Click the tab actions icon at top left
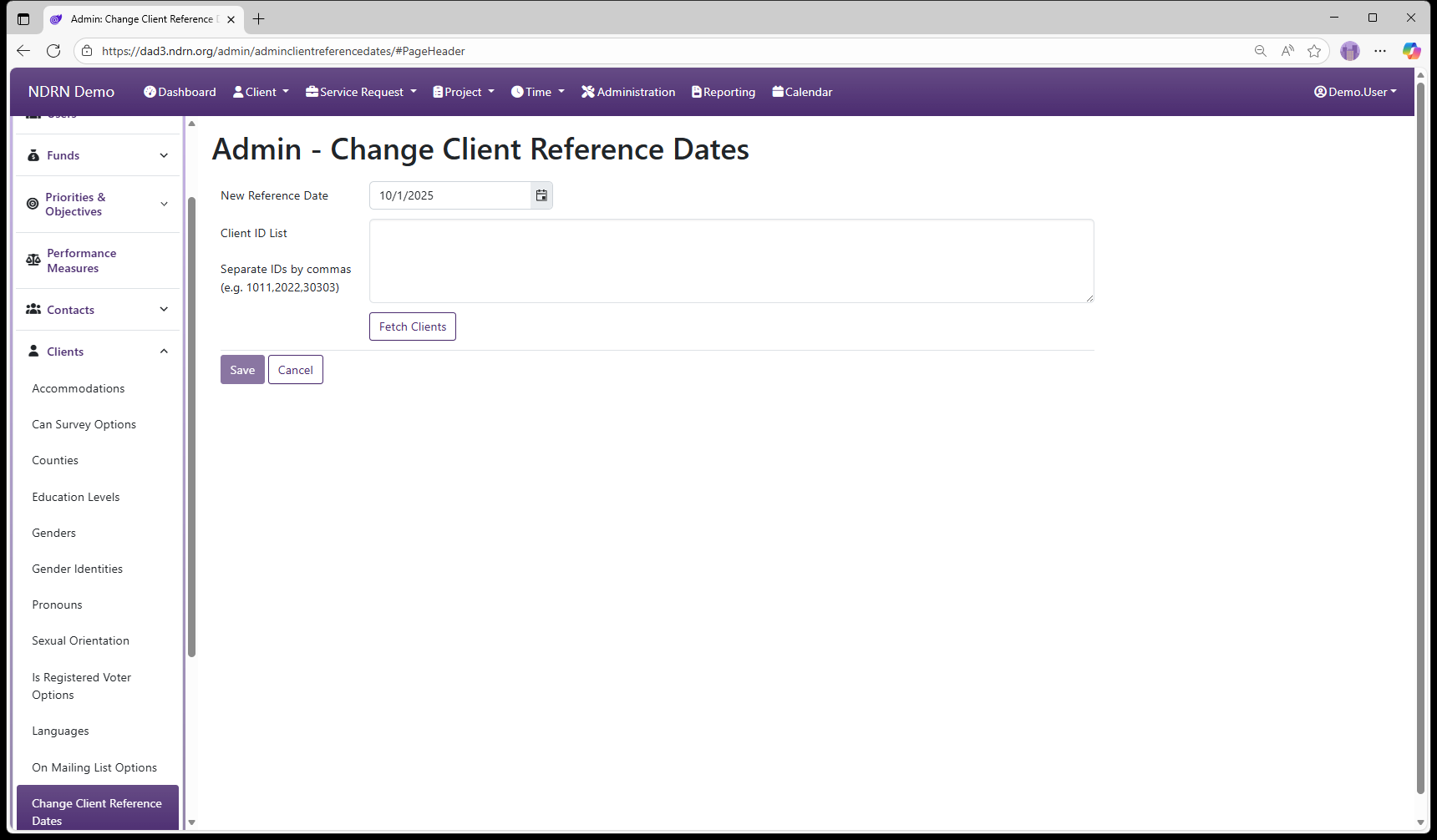Image resolution: width=1437 pixels, height=840 pixels. pos(23,18)
